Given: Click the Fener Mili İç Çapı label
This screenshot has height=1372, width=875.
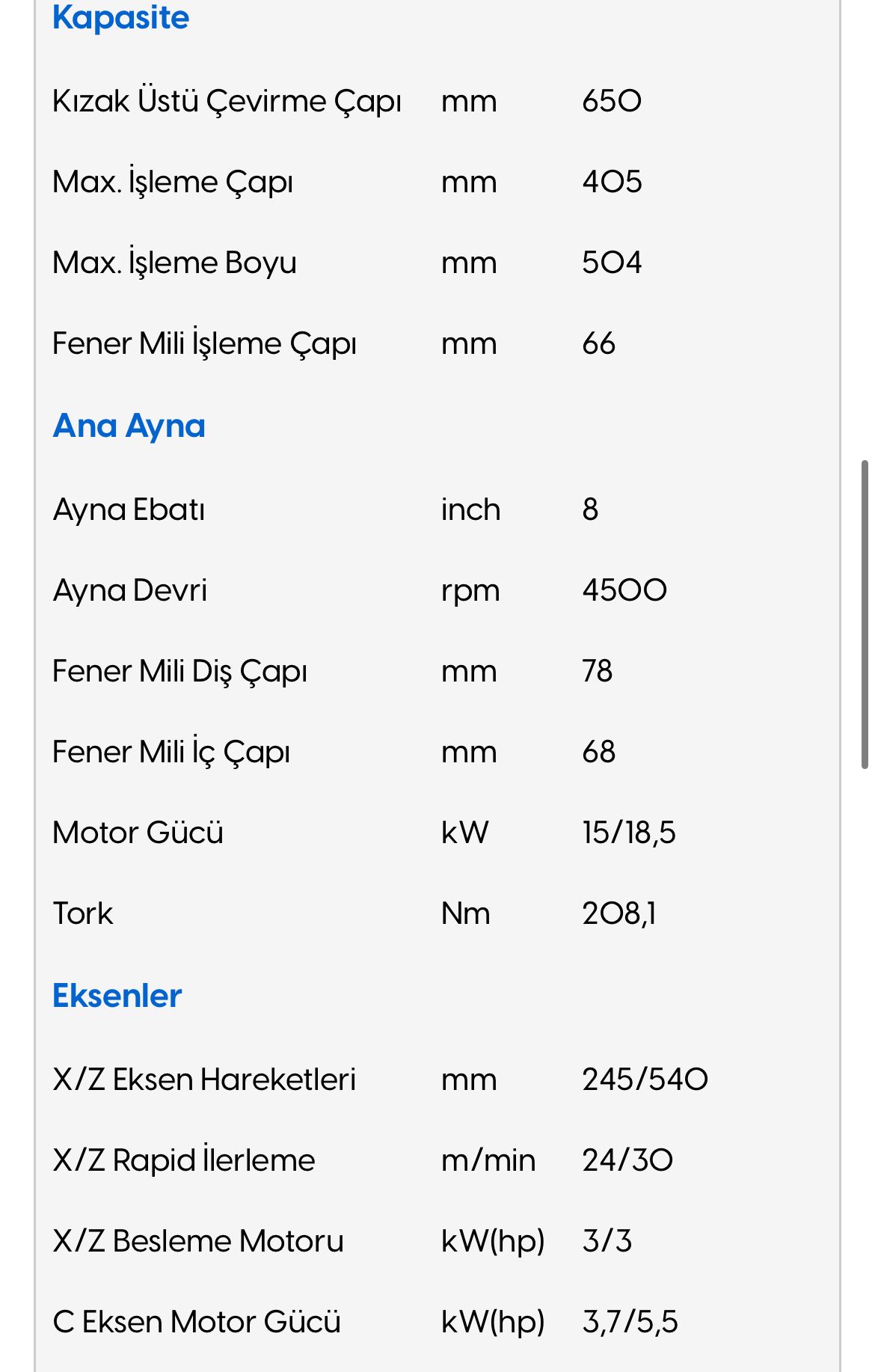Looking at the screenshot, I should coord(171,753).
